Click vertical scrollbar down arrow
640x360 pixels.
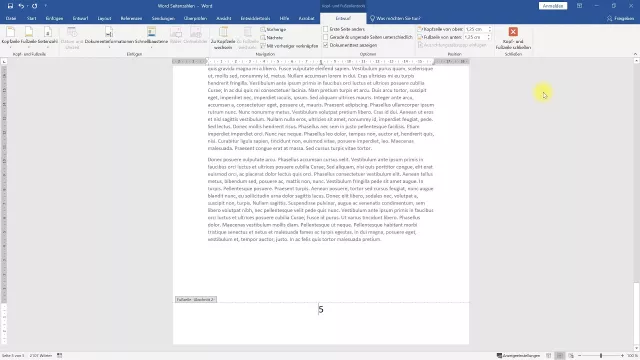(x=636, y=348)
